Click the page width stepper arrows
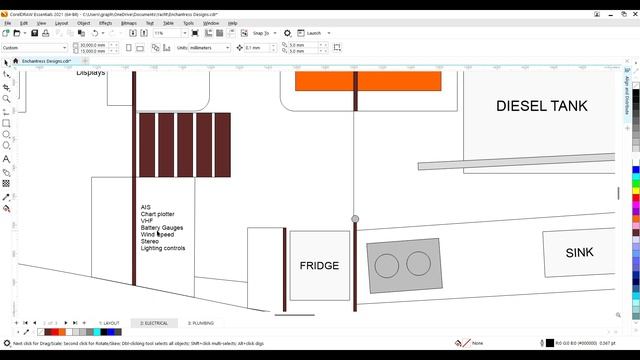The height and width of the screenshot is (360, 640). point(113,45)
